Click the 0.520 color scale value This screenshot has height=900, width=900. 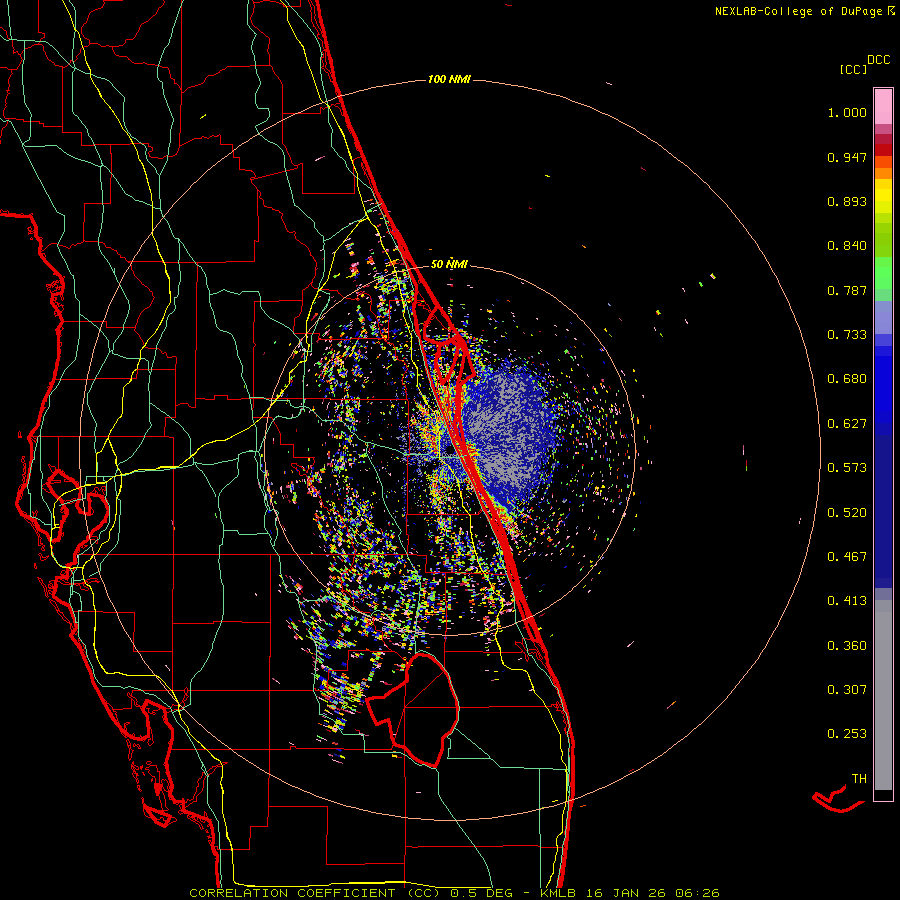847,513
